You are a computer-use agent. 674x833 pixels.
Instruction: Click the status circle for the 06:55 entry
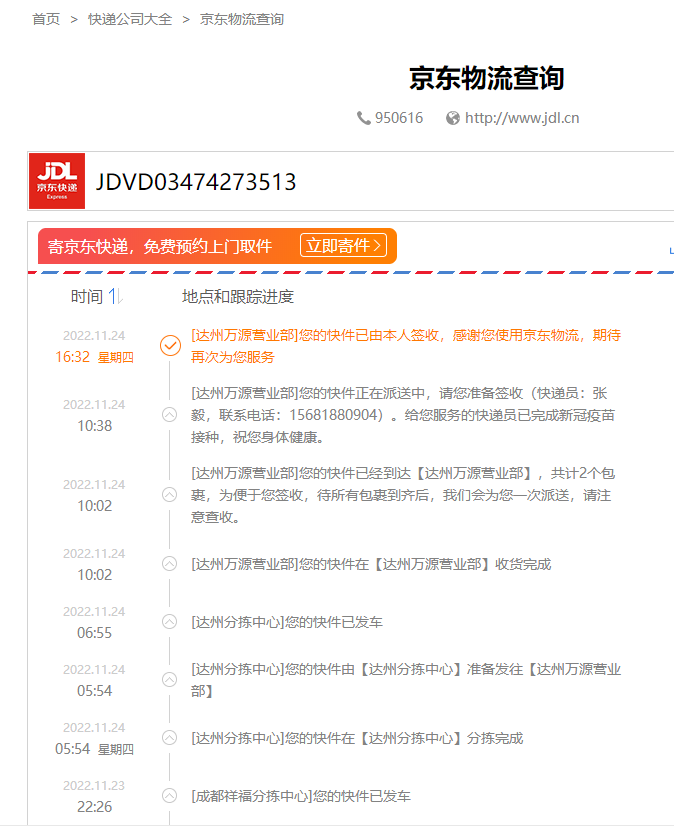pos(169,622)
